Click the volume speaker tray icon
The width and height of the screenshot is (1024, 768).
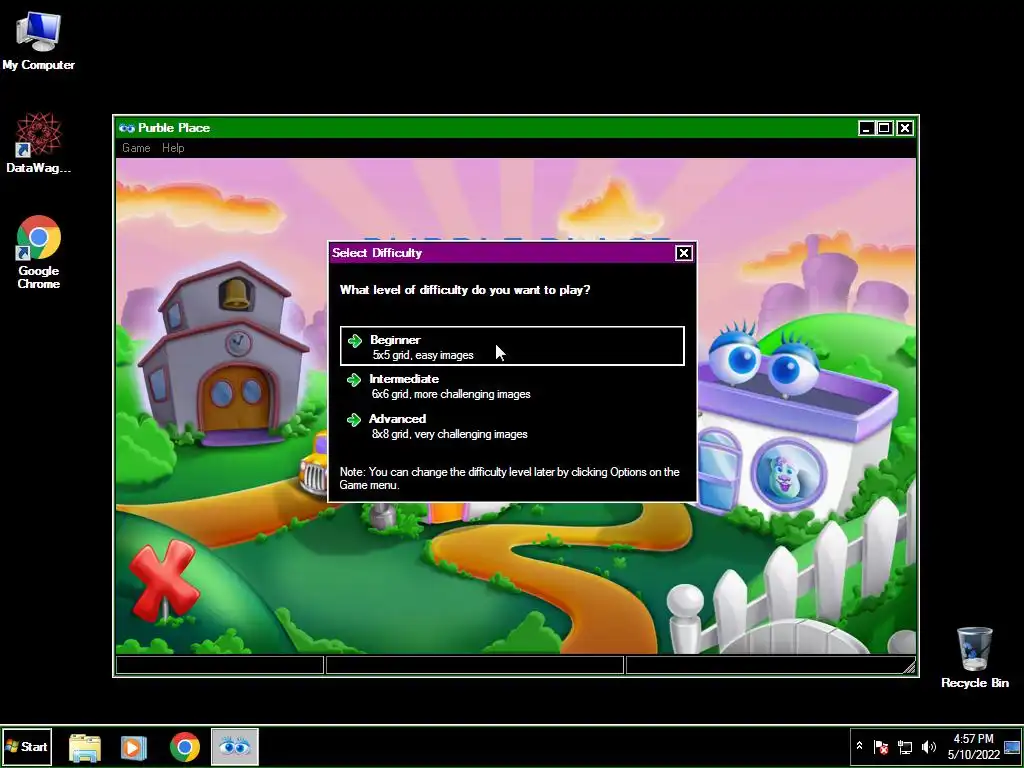[x=928, y=746]
